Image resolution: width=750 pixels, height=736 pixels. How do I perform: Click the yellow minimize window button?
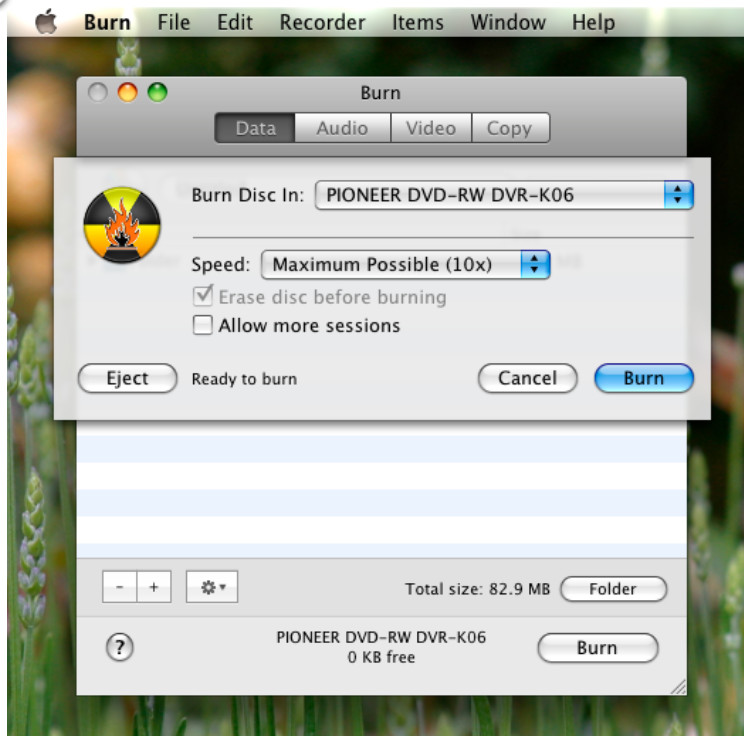click(128, 92)
